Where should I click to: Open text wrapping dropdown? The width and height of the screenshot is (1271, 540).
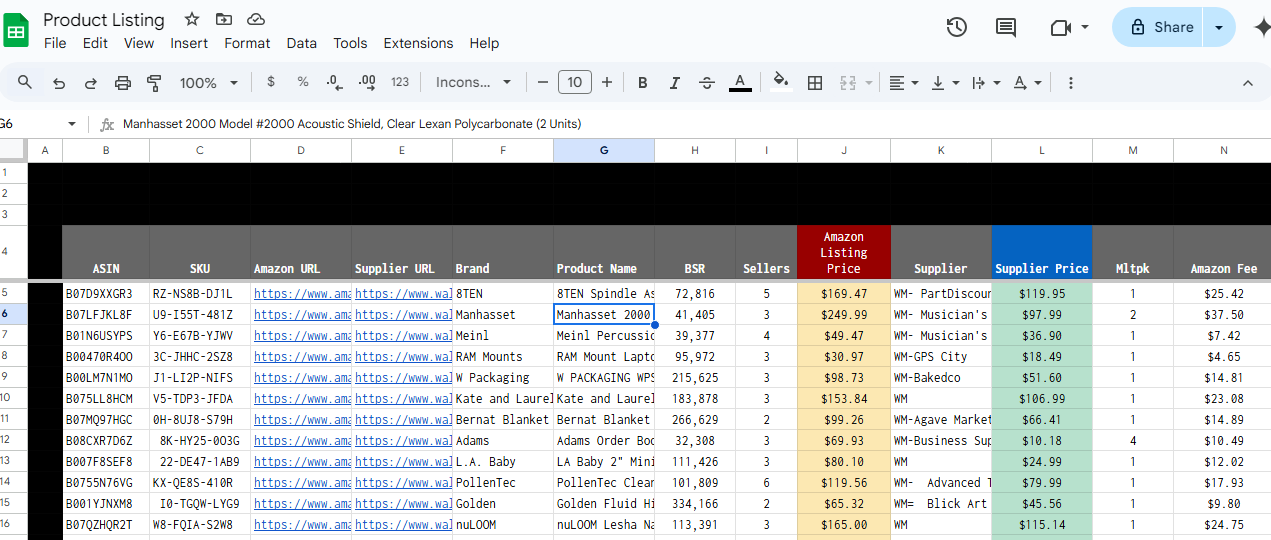tap(985, 83)
